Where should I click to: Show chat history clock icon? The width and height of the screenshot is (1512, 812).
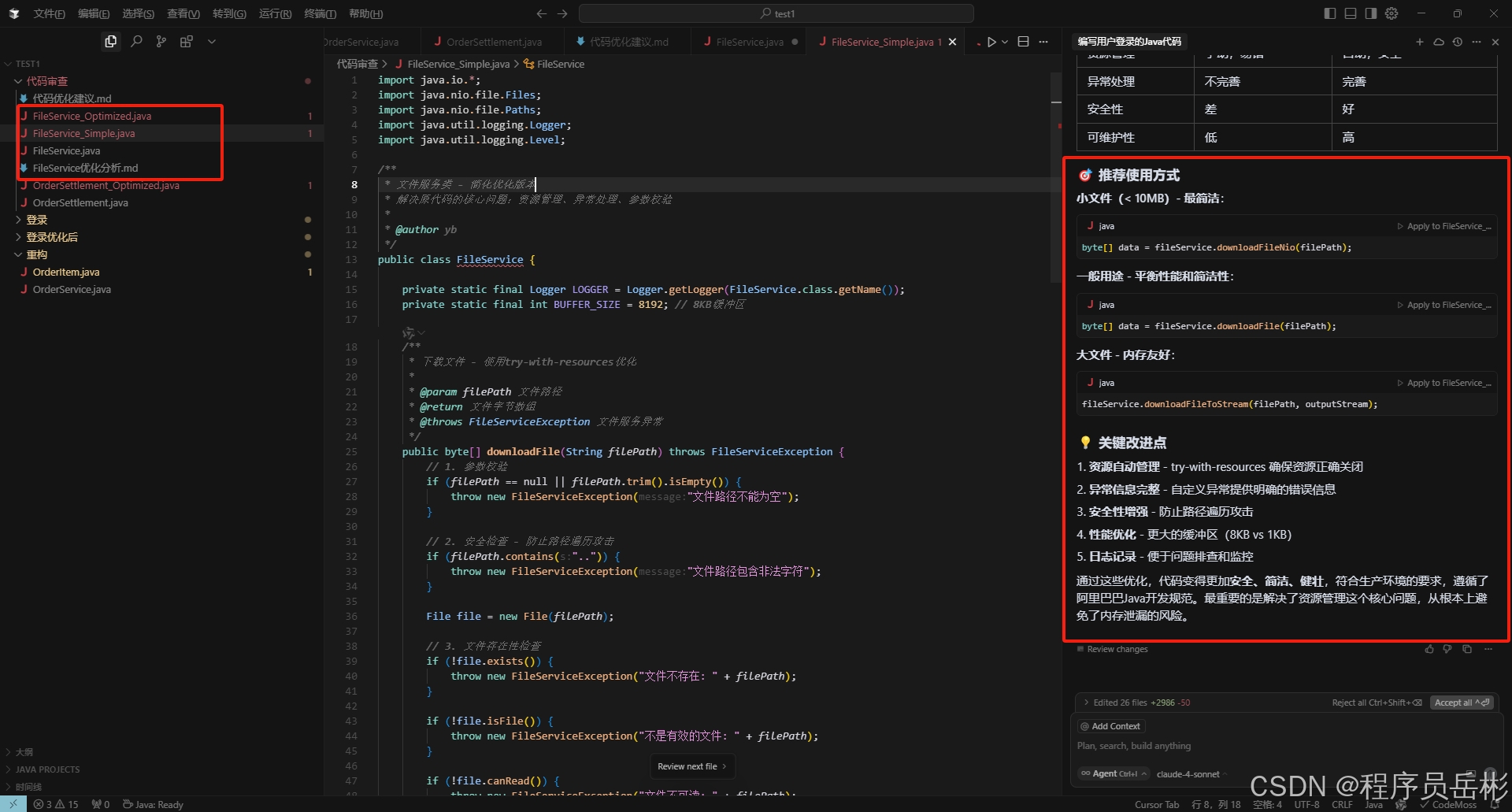pos(1458,42)
